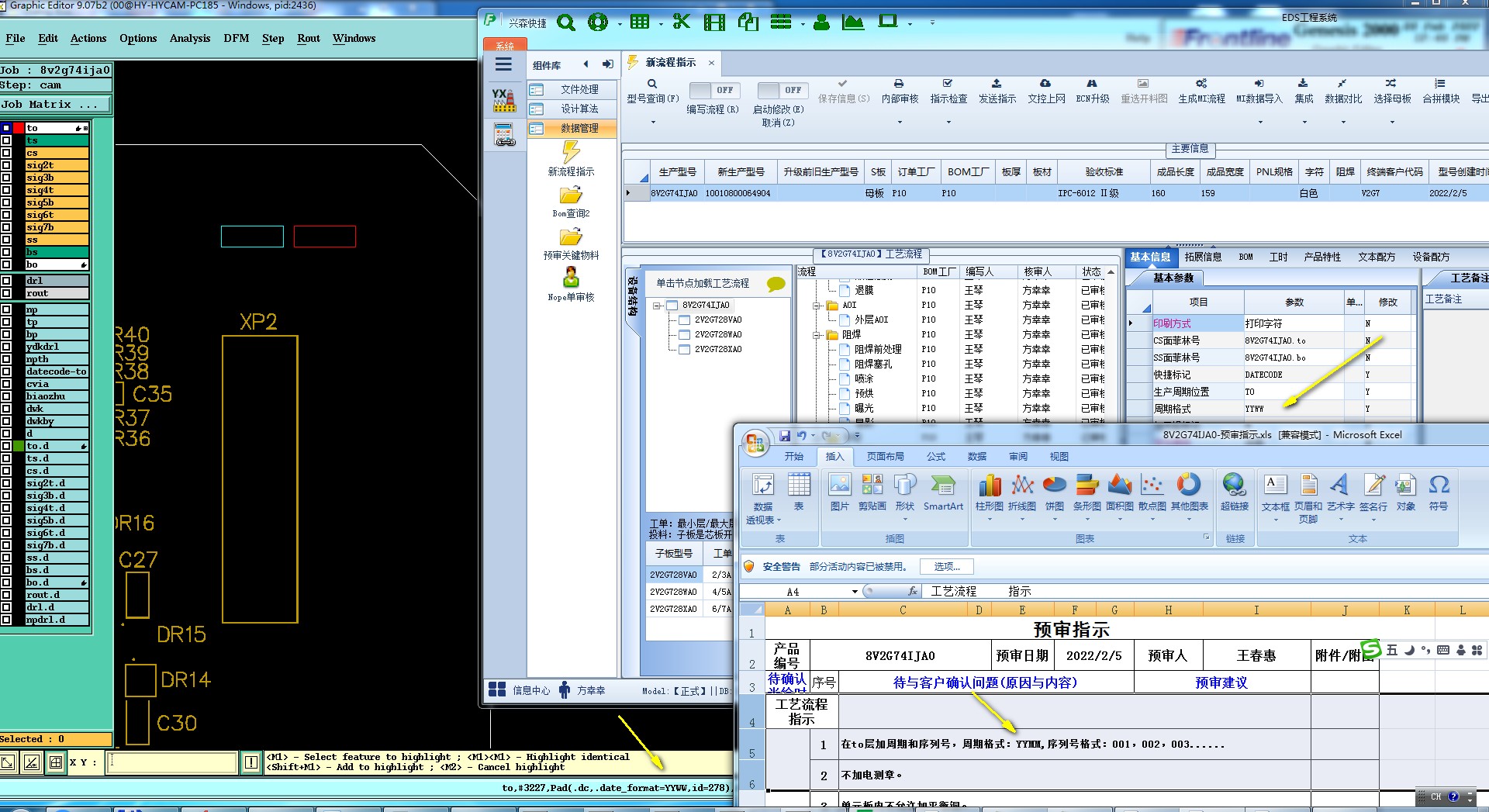1489x812 pixels.
Task: Click 内部审核 printer icon
Action: [899, 84]
